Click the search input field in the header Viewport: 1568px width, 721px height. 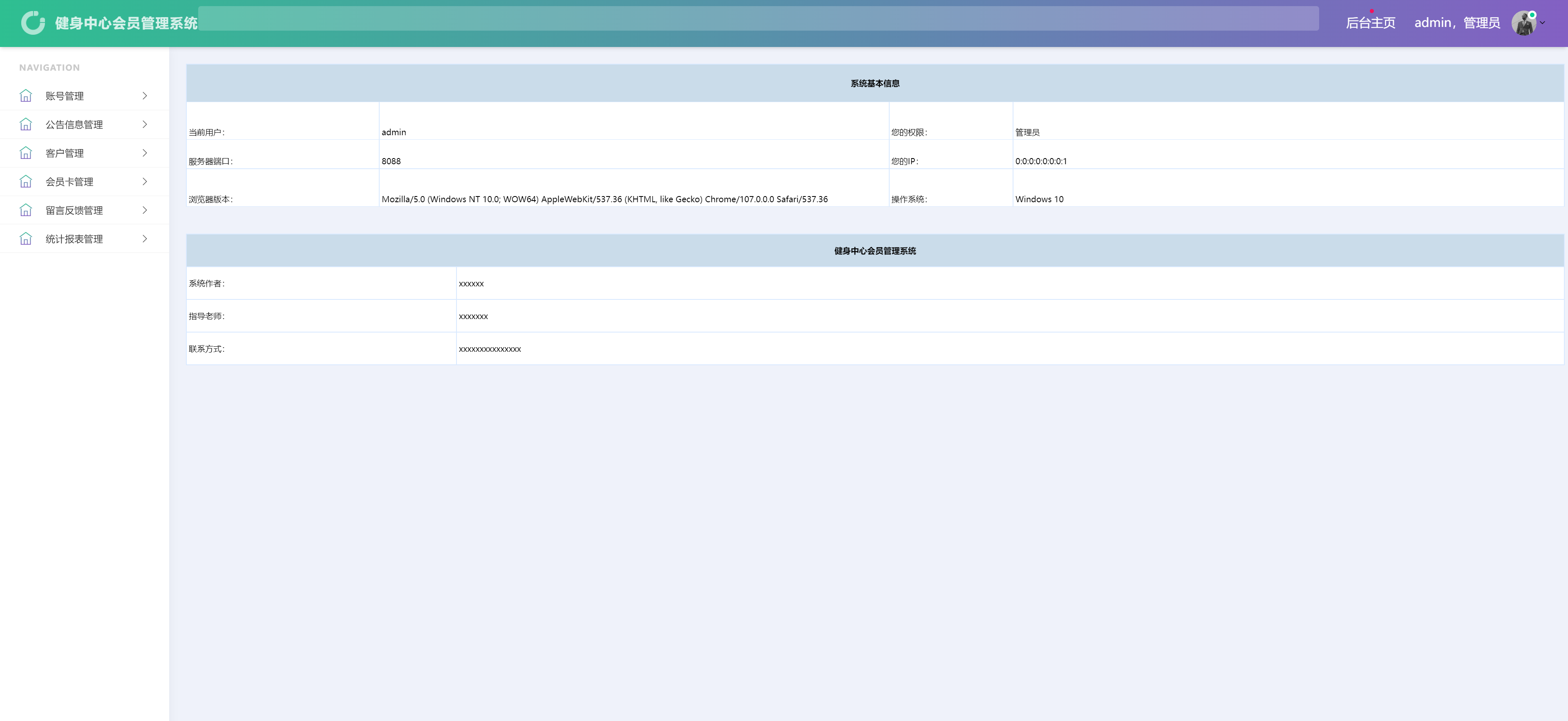click(761, 18)
